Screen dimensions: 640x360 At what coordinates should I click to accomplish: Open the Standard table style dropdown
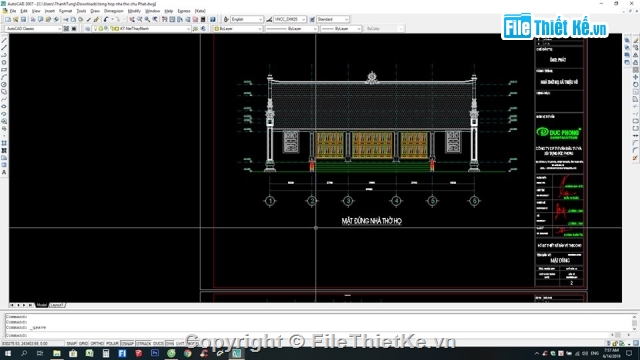click(333, 19)
